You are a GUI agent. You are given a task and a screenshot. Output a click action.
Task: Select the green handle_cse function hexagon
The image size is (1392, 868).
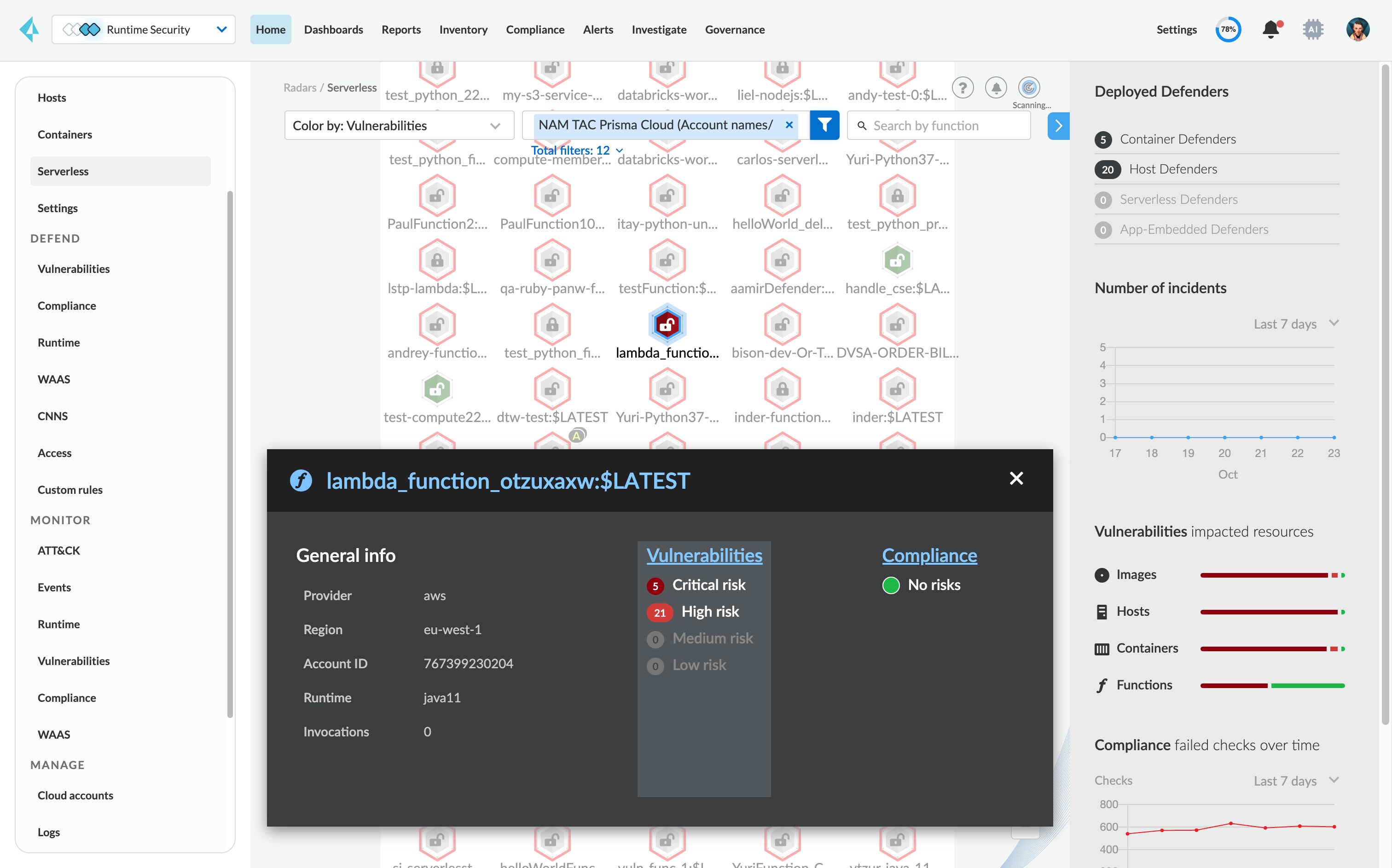pyautogui.click(x=897, y=260)
